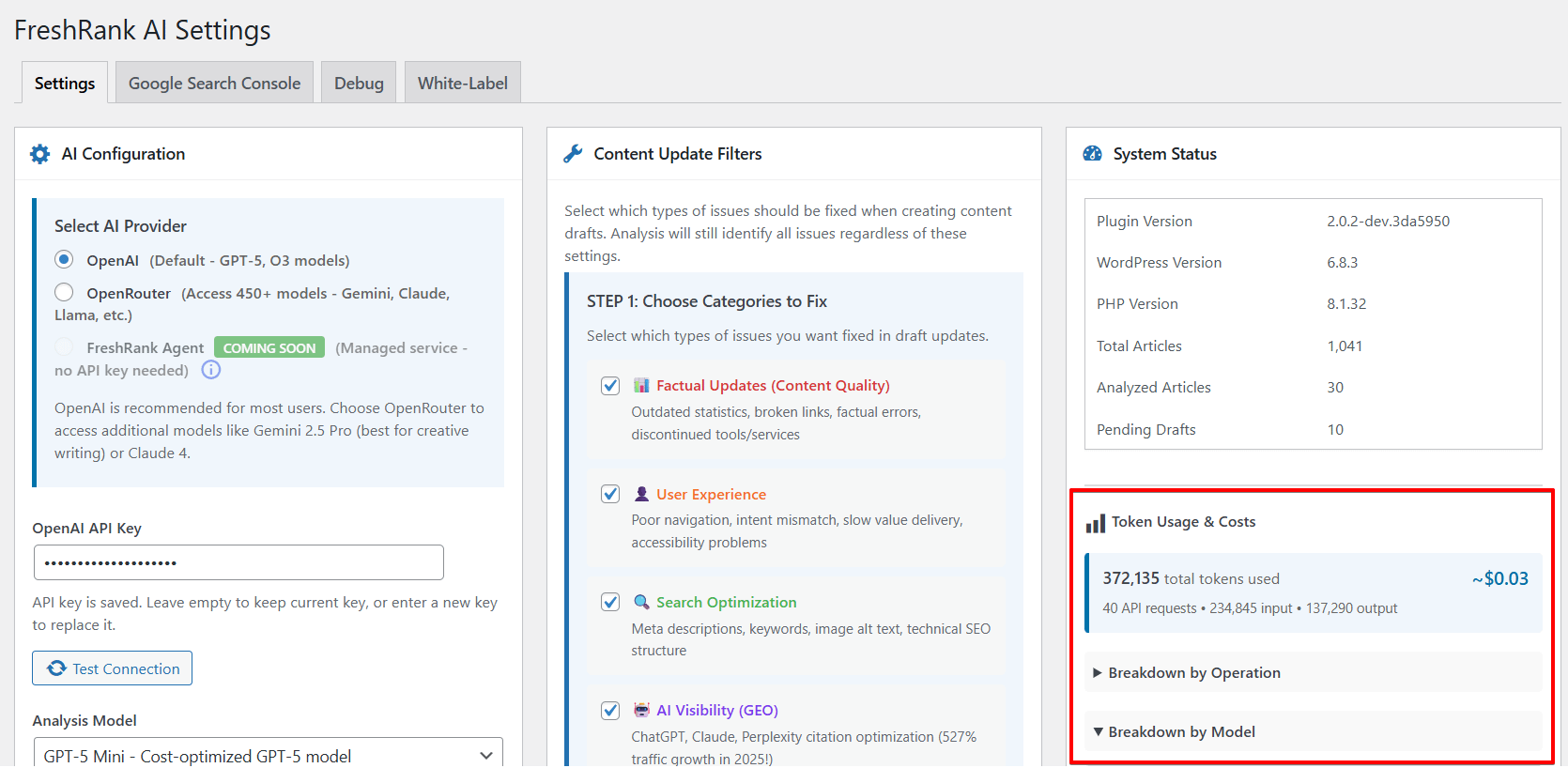Click the AI Visibility robot icon
The width and height of the screenshot is (1568, 768).
pos(641,710)
